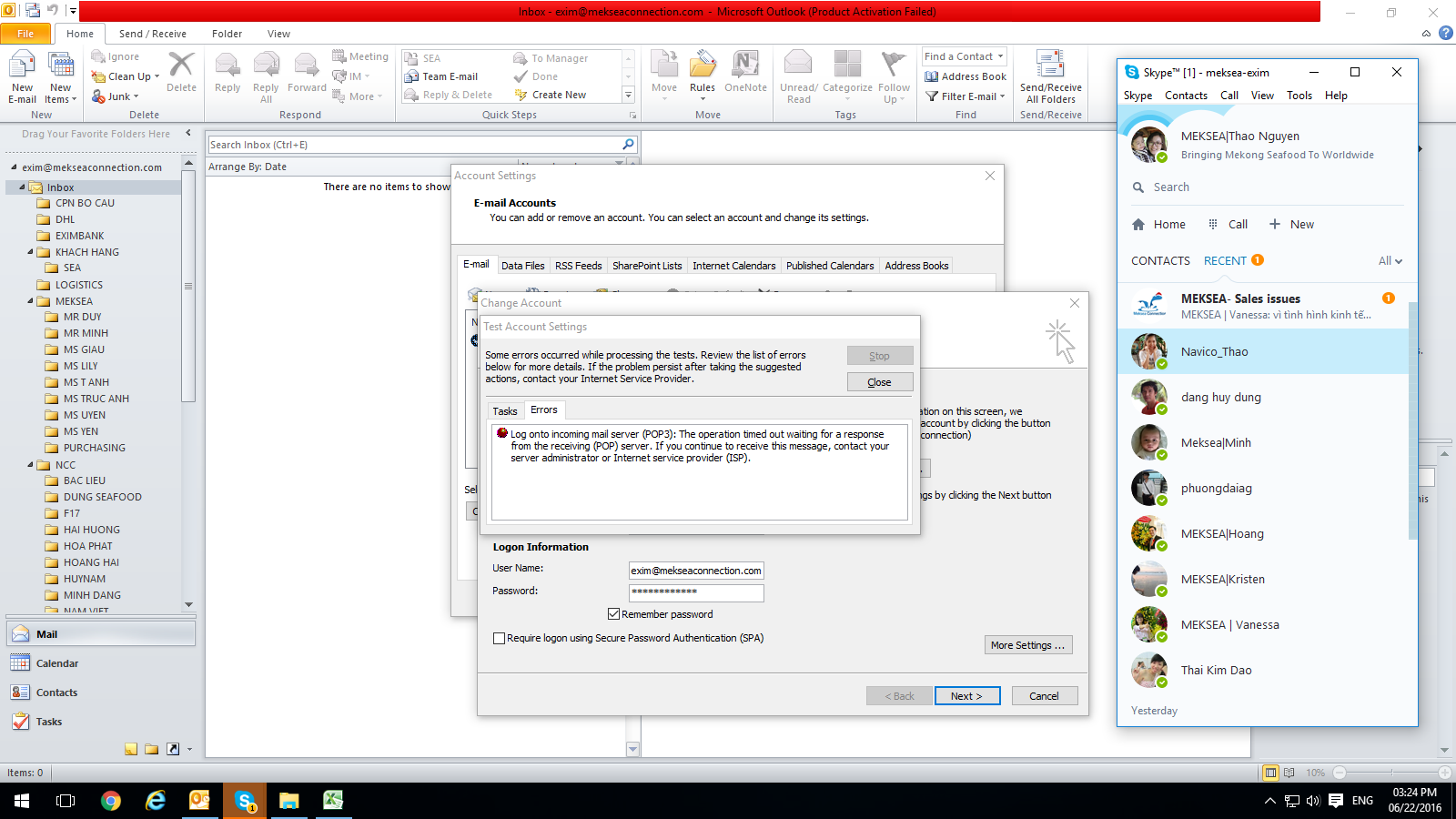Open the Skype icon on the taskbar
The width and height of the screenshot is (1456, 819).
pyautogui.click(x=245, y=801)
